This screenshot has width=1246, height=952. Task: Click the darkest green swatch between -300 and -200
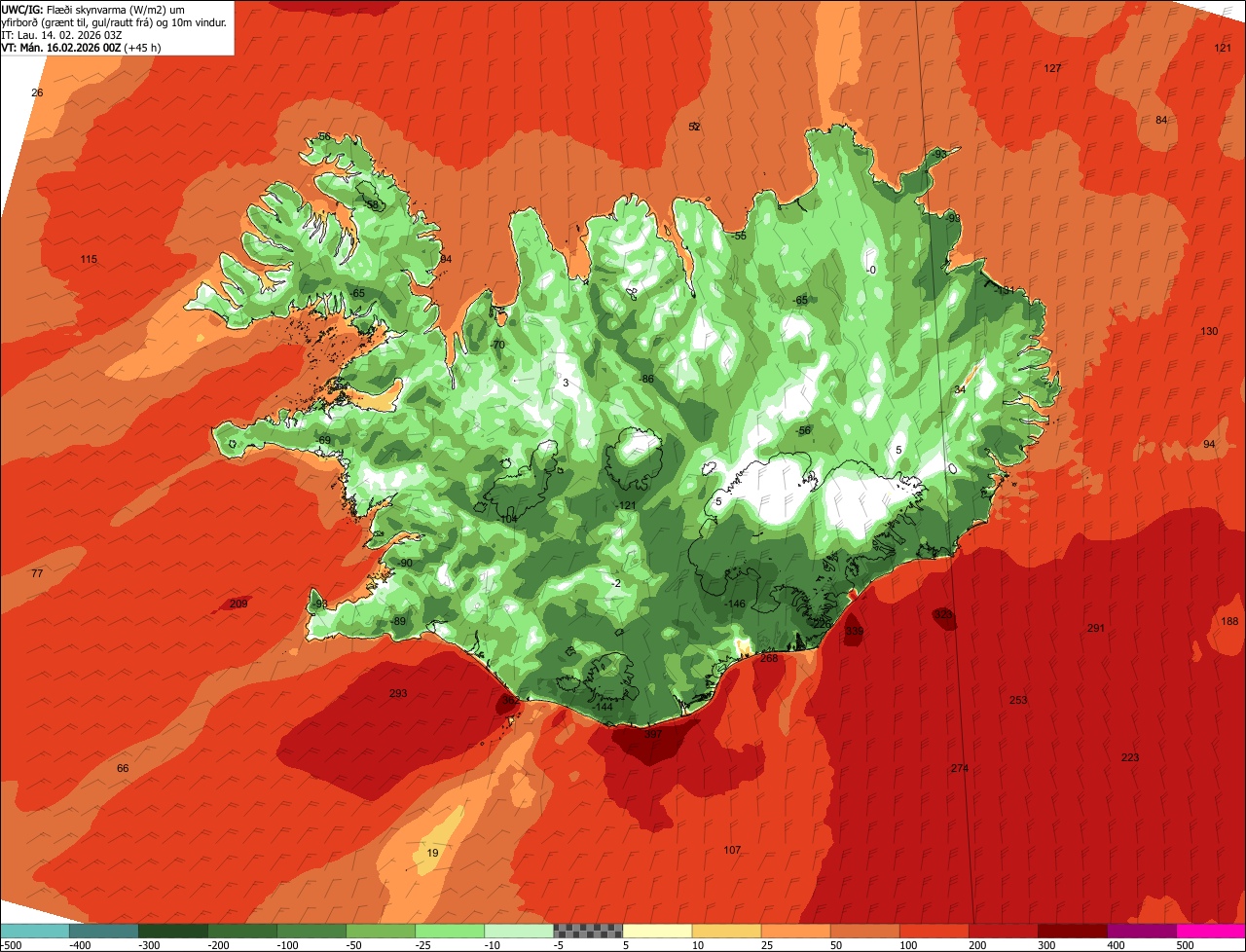pyautogui.click(x=172, y=931)
